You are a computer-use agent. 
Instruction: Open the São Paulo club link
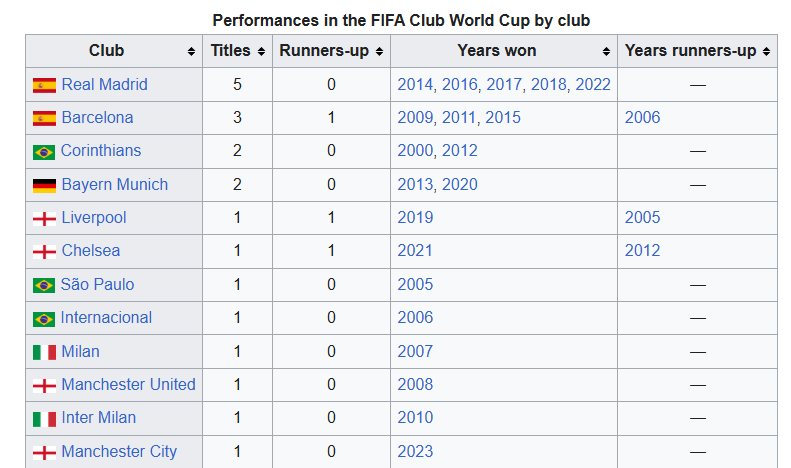point(97,284)
